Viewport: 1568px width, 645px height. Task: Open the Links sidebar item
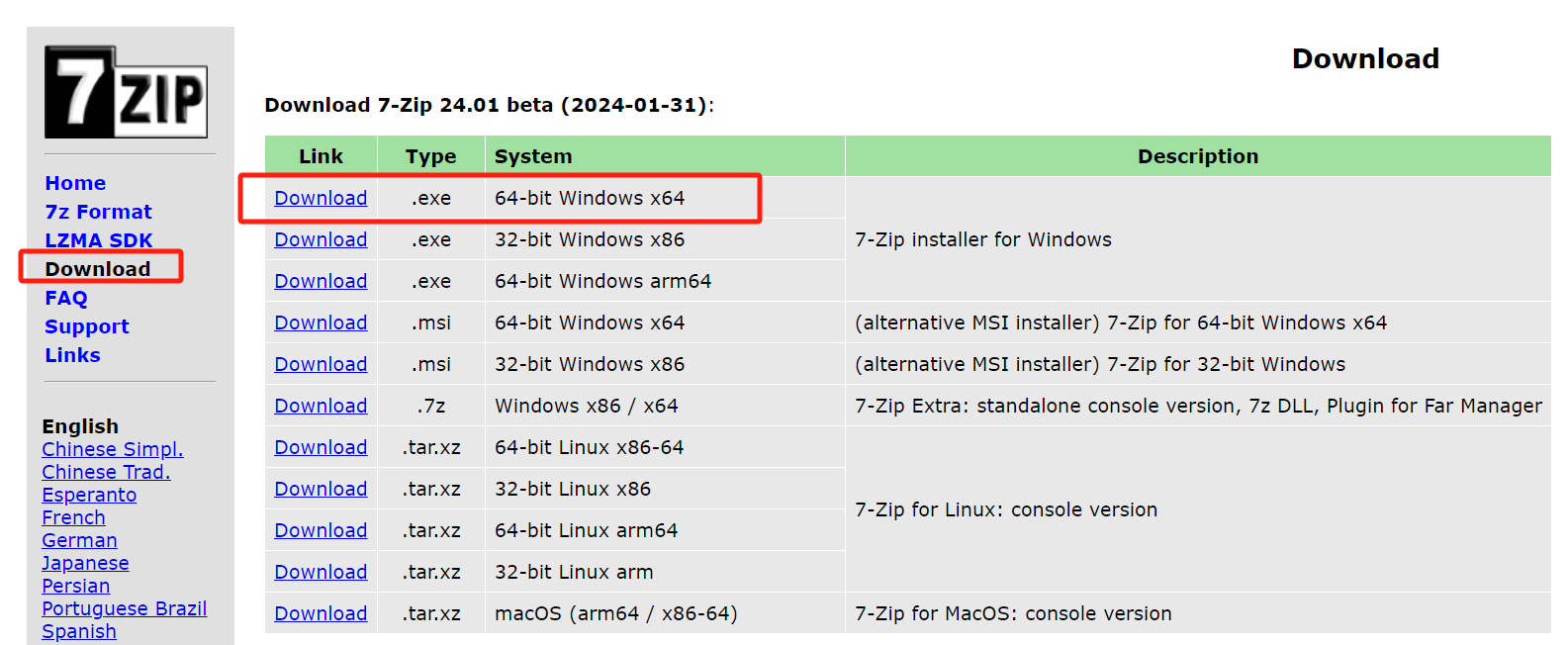[72, 355]
